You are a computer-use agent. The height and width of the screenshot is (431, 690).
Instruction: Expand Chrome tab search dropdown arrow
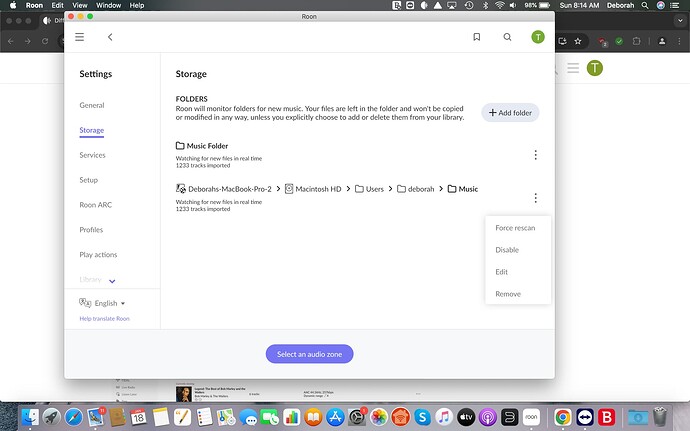pos(680,21)
